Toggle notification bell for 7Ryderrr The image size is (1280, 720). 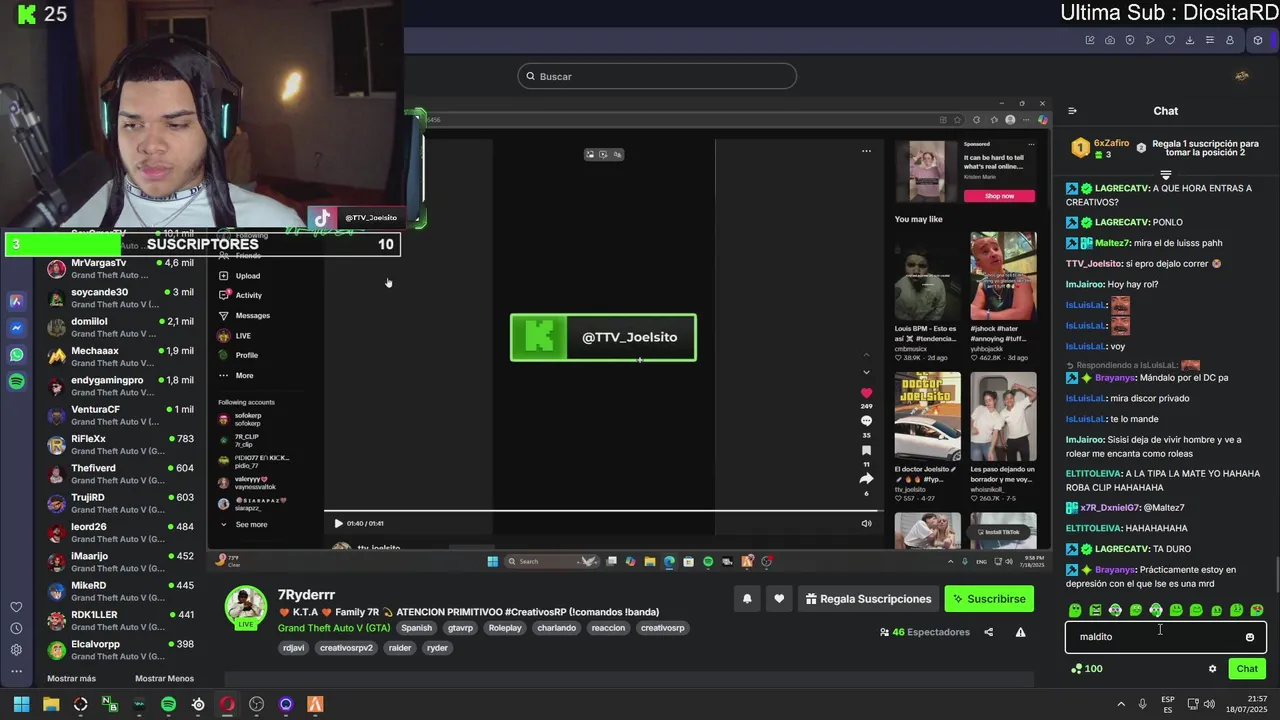click(746, 599)
